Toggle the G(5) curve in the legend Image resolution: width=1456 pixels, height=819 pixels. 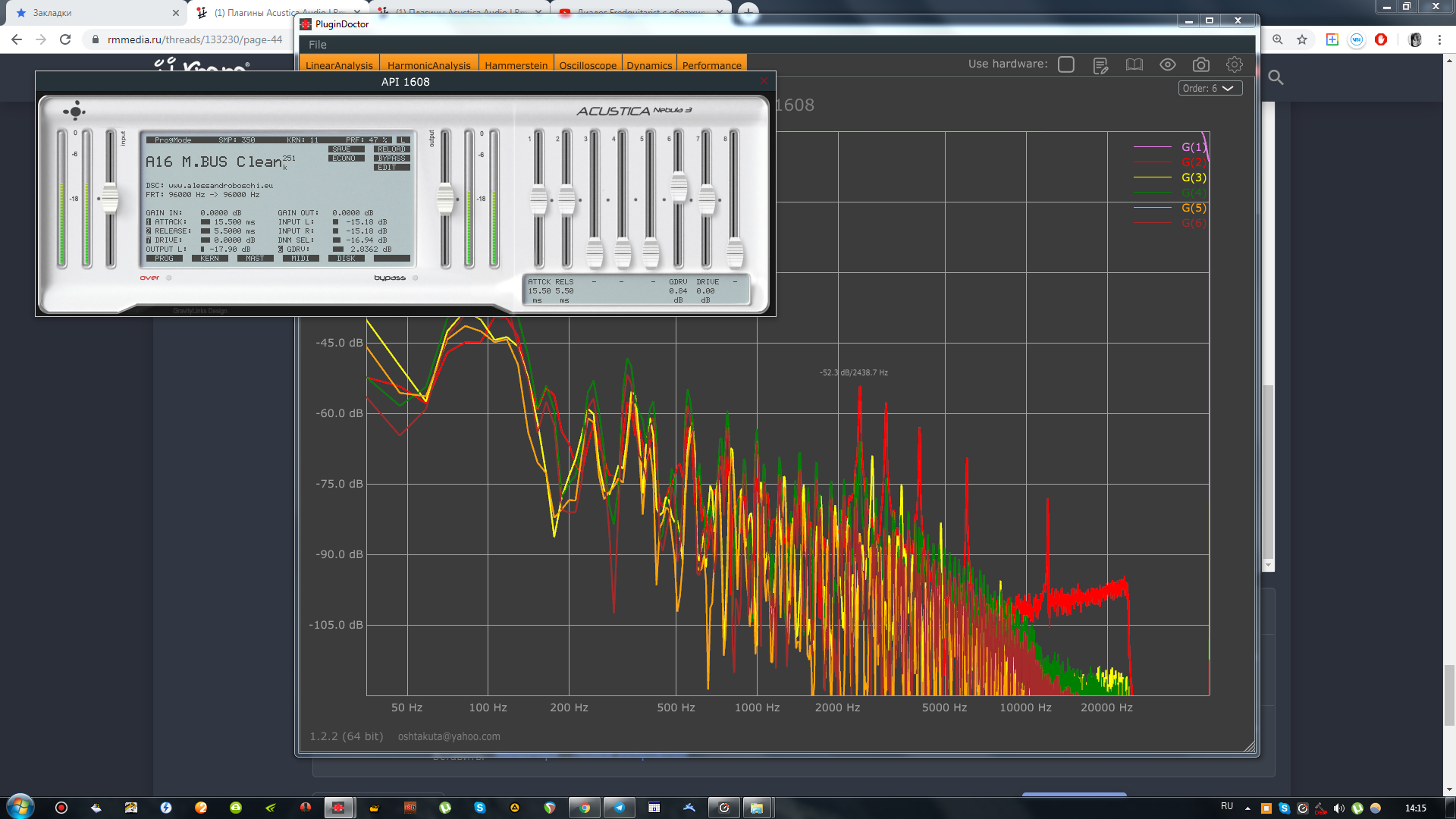coord(1194,208)
